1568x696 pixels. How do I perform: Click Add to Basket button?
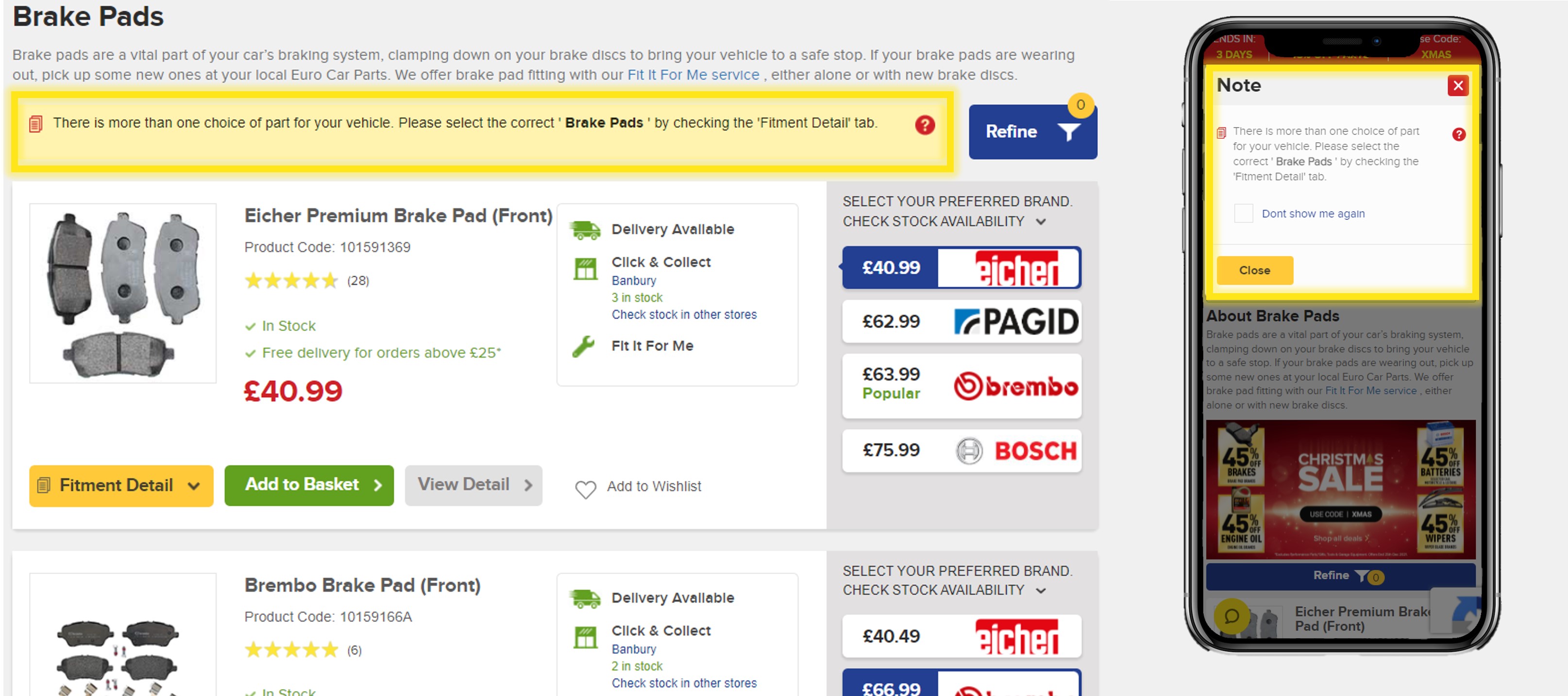click(x=309, y=485)
